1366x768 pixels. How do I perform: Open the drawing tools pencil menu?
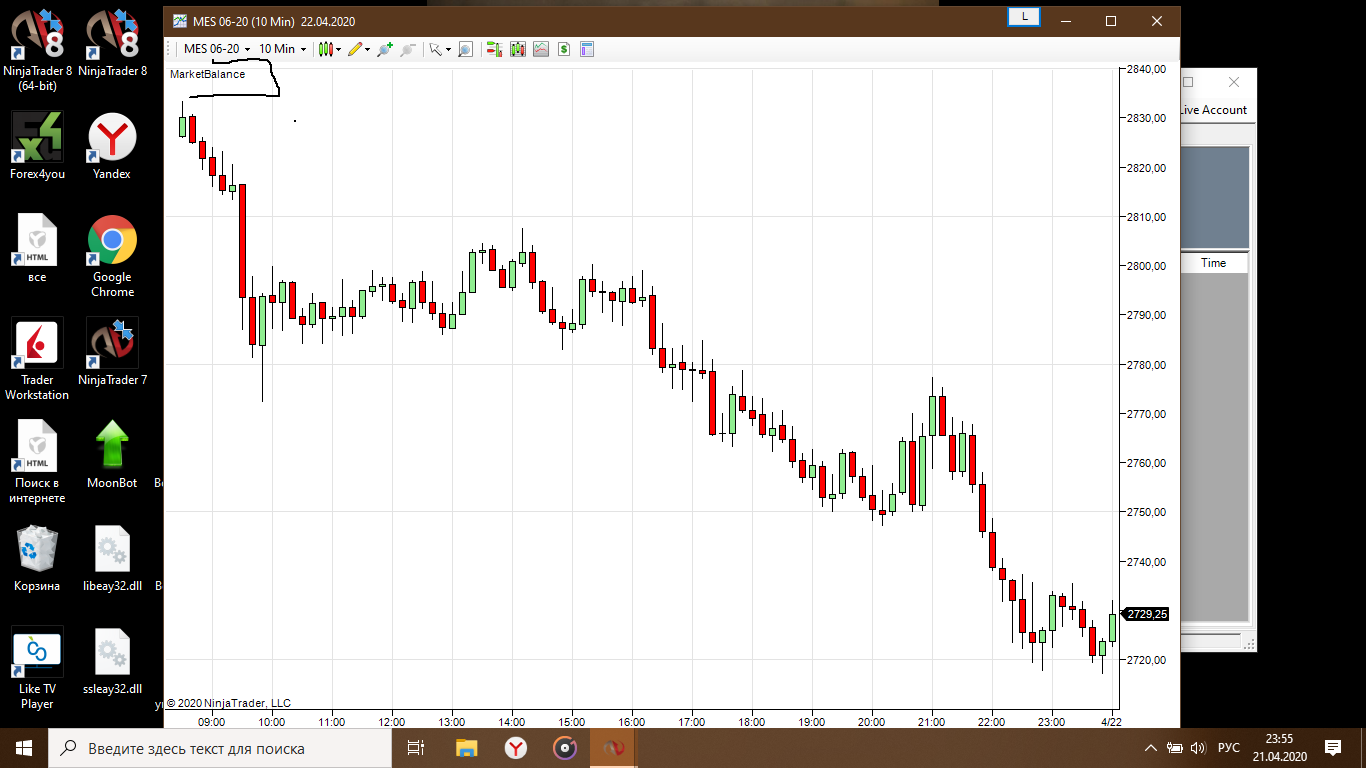tap(358, 49)
